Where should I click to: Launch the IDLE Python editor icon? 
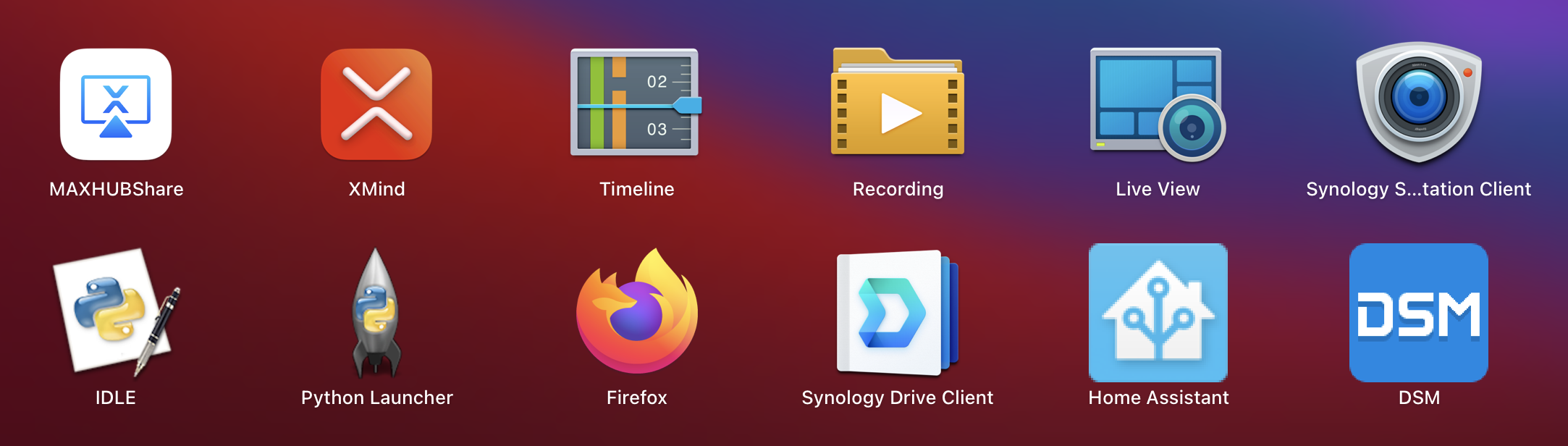point(116,313)
